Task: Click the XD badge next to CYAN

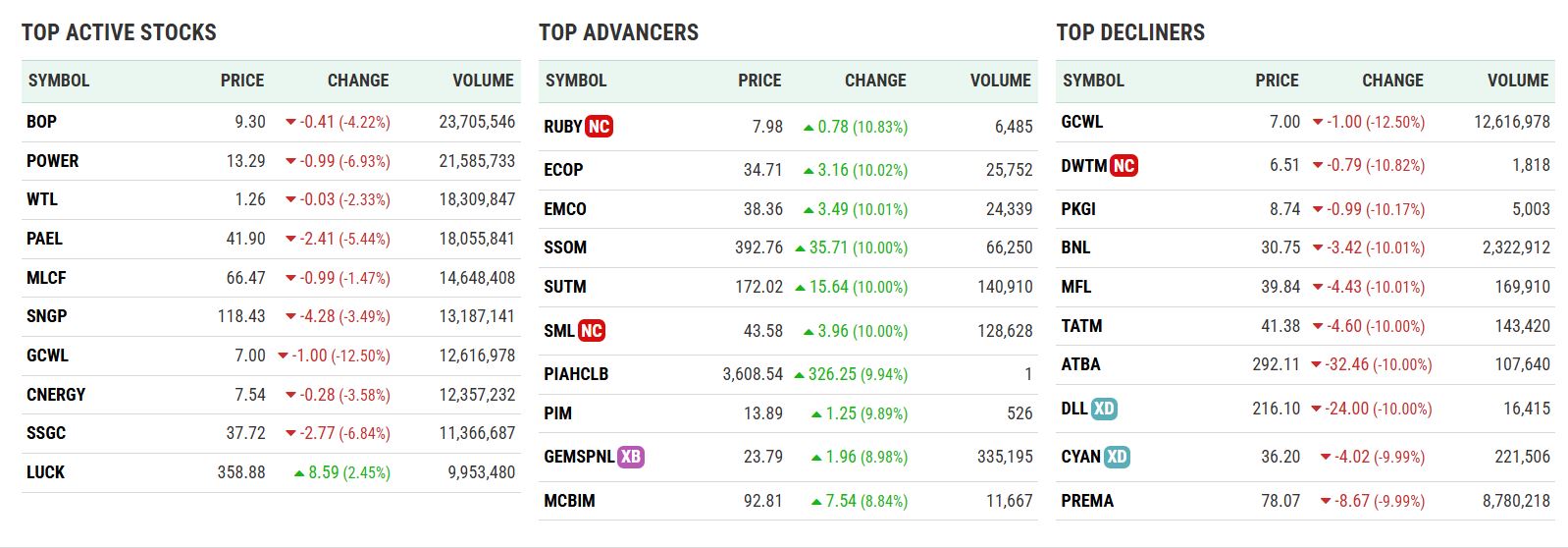Action: pyautogui.click(x=1117, y=457)
